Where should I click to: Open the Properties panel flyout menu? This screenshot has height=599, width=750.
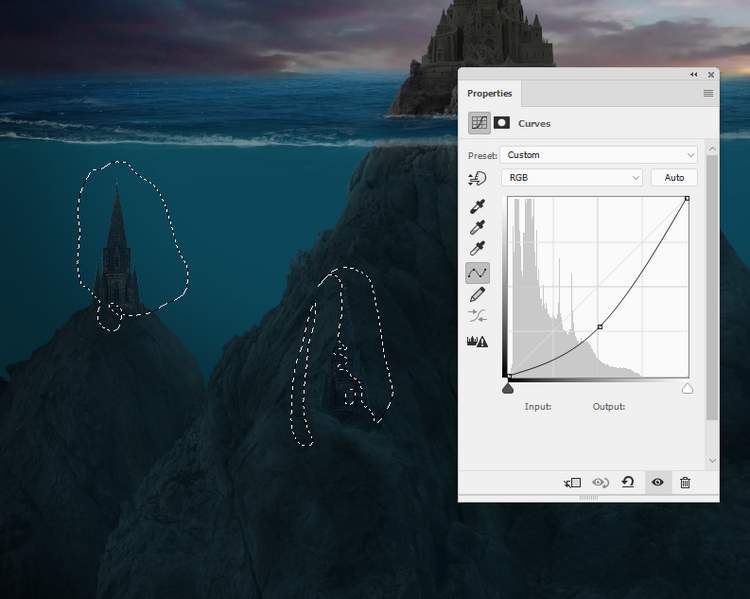coord(708,93)
